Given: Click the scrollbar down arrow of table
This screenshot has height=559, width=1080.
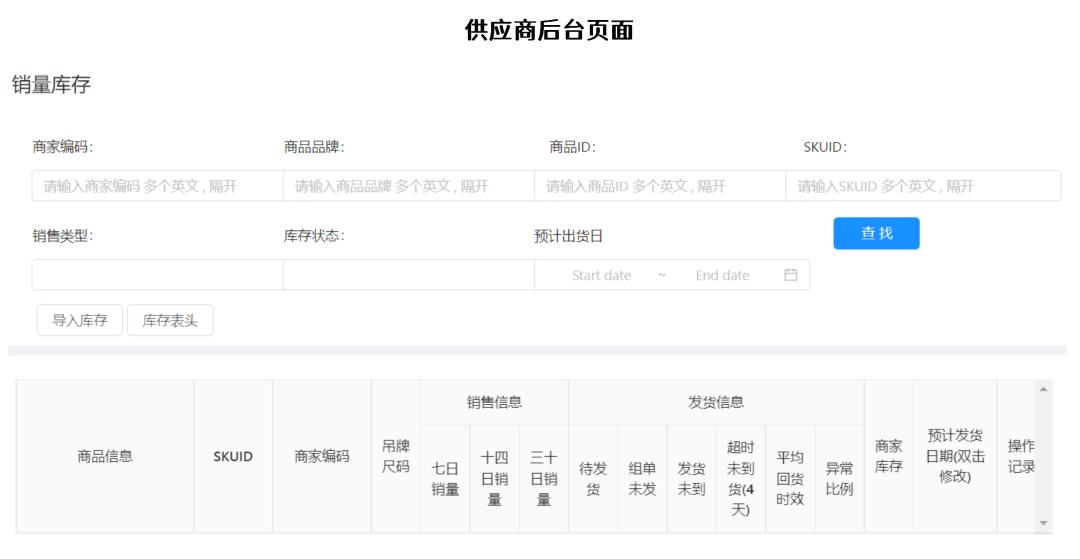Looking at the screenshot, I should point(1043,523).
